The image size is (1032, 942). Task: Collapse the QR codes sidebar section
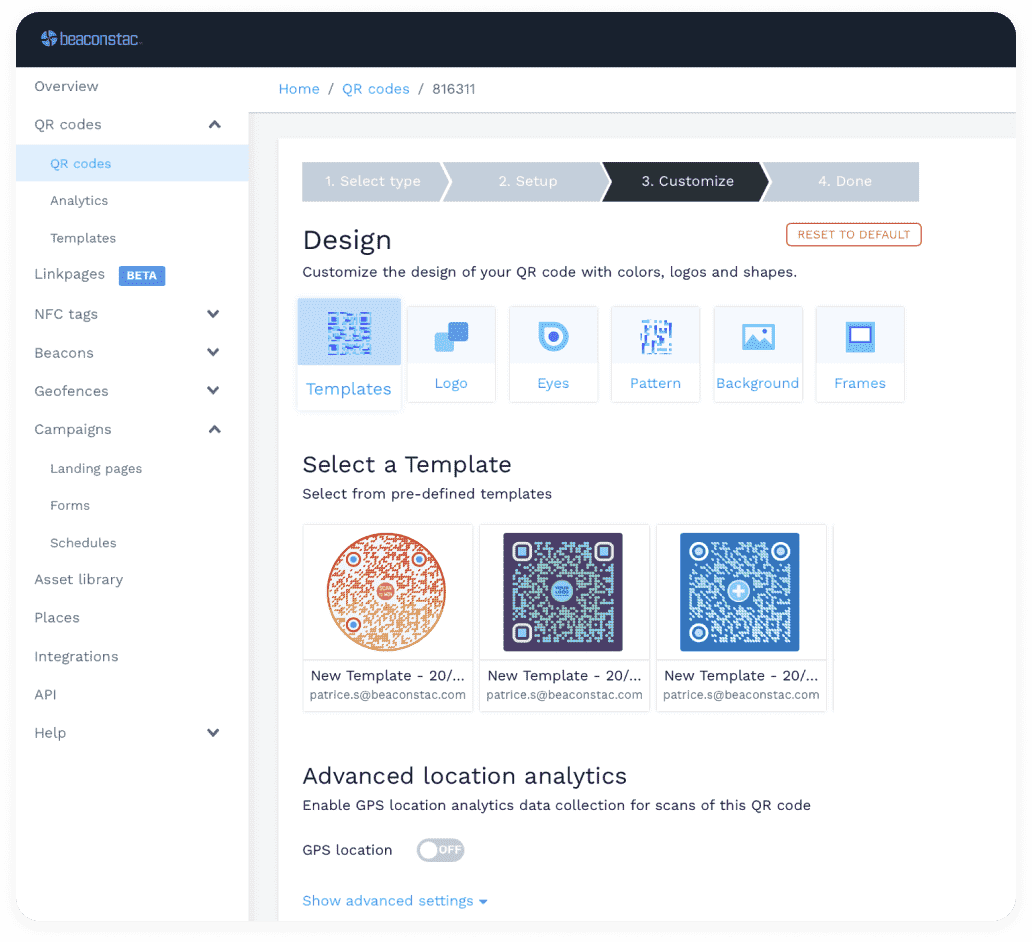click(215, 124)
